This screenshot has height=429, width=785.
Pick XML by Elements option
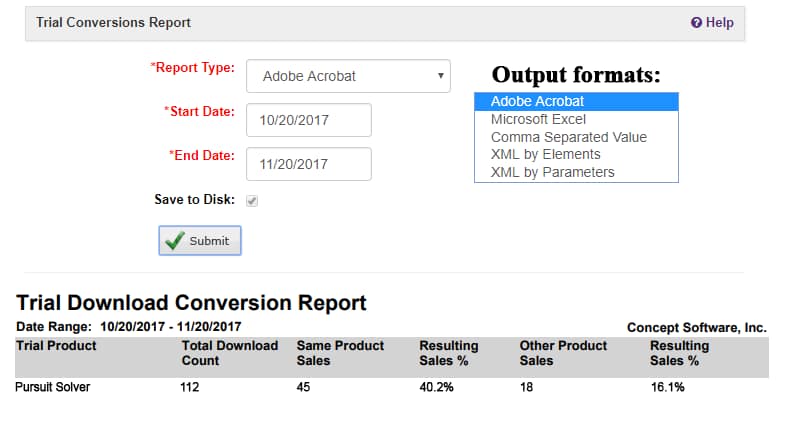pos(576,154)
